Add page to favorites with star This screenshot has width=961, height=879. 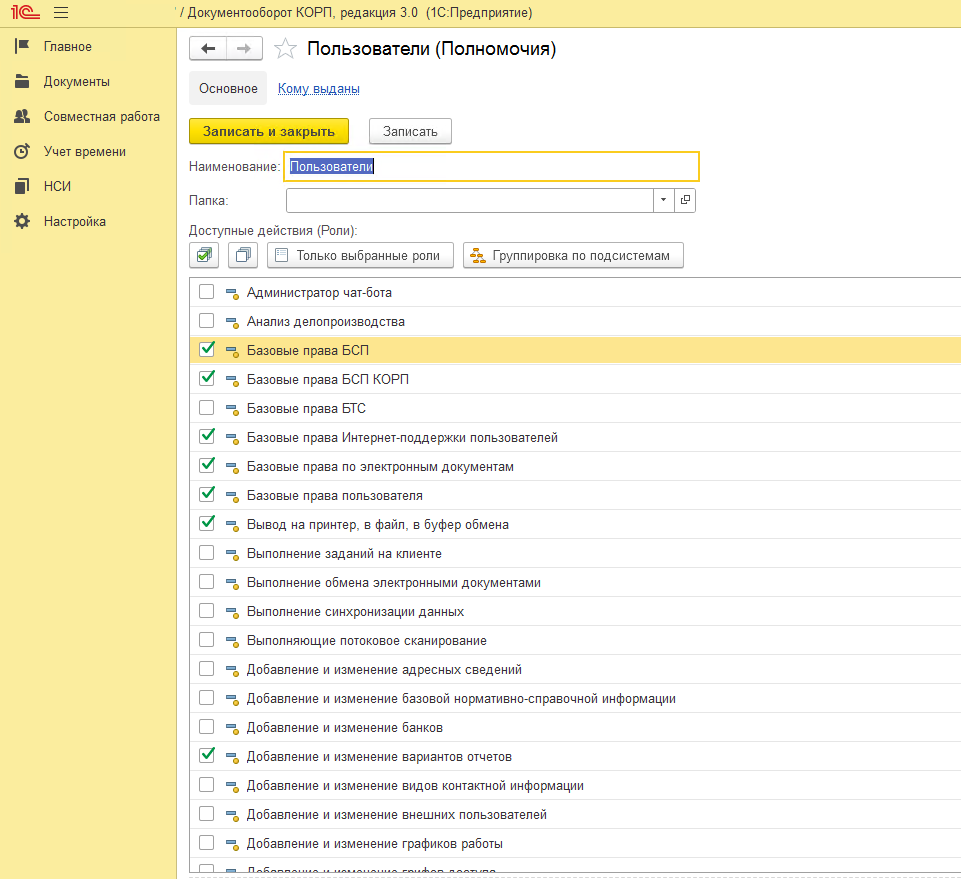tap(285, 48)
